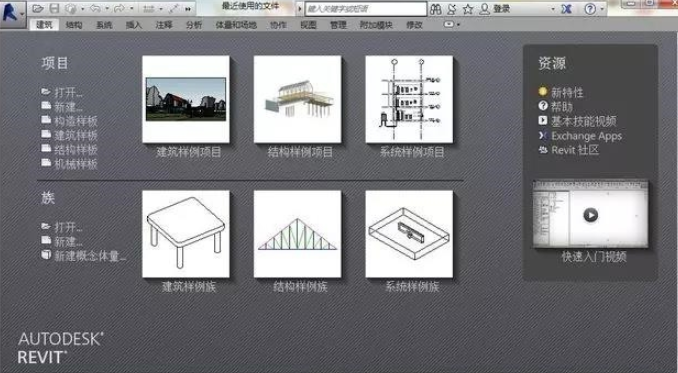The height and width of the screenshot is (373, 678).
Task: Switch to the 结构 ribbon tab
Action: (74, 25)
